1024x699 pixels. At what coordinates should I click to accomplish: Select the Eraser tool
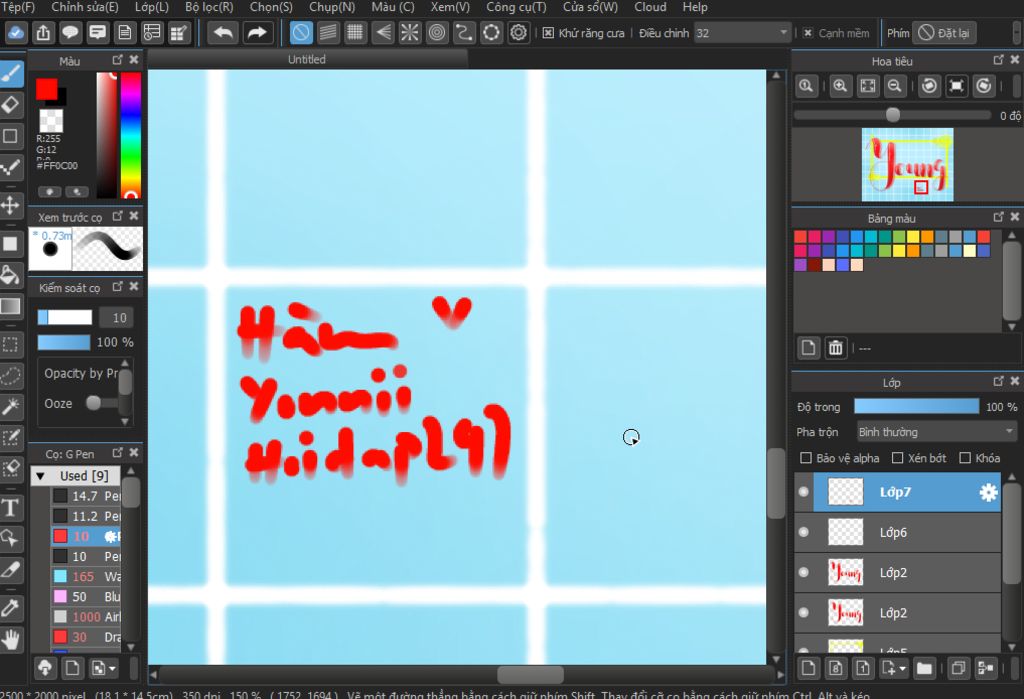tap(11, 105)
